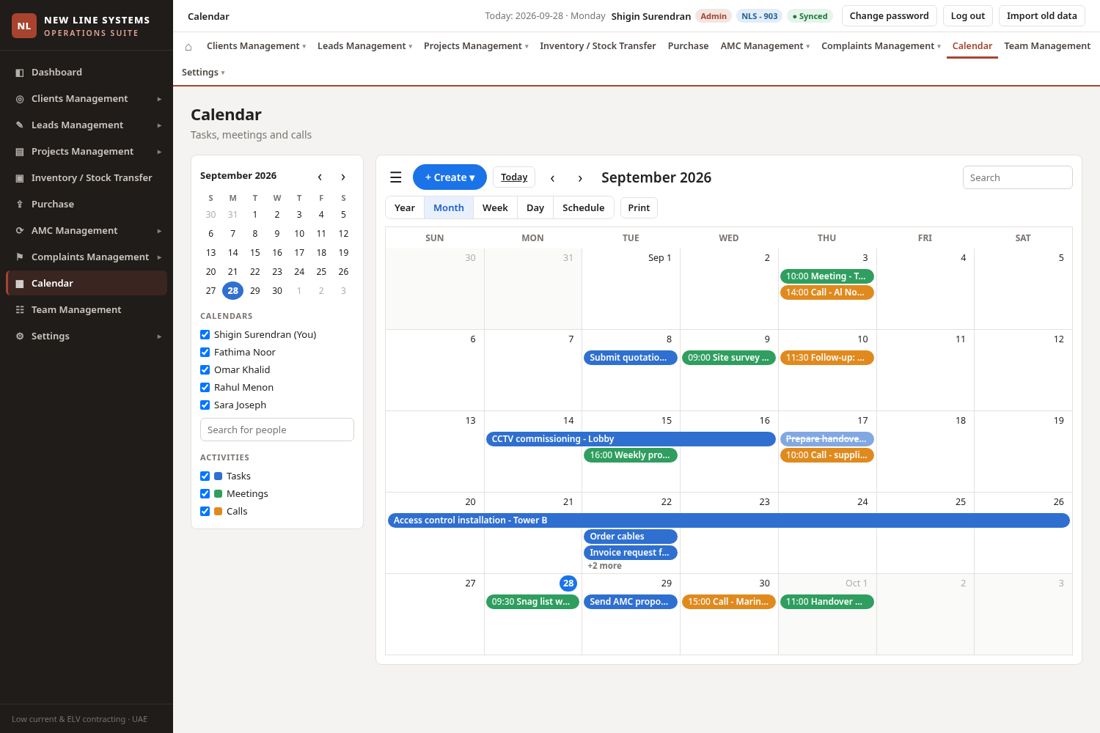Click the NL logo badge in sidebar
1100x733 pixels.
24,26
